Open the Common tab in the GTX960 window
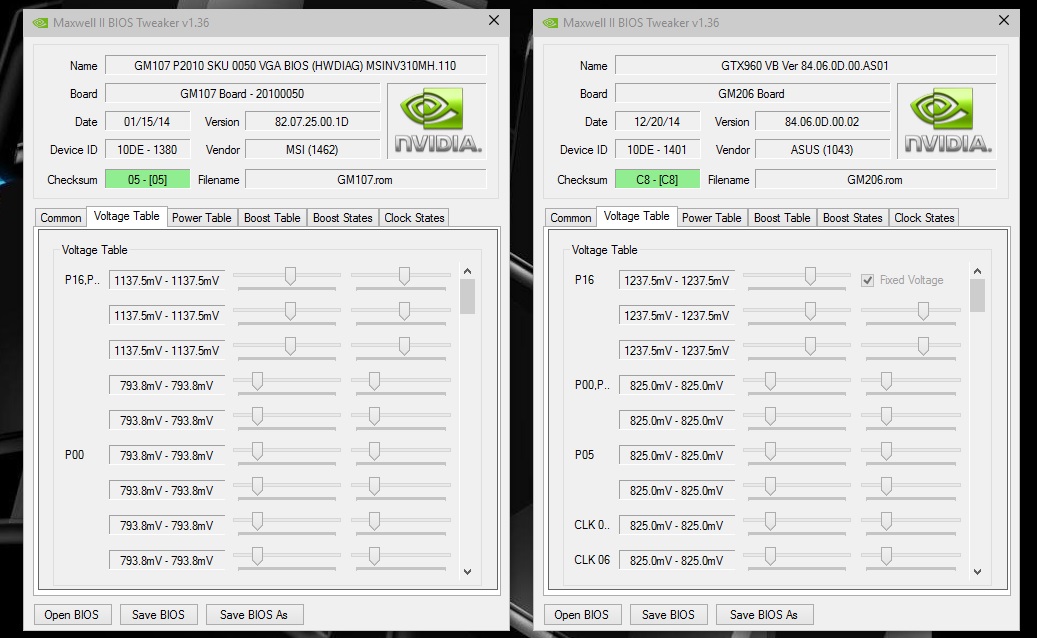The image size is (1037, 638). pyautogui.click(x=571, y=218)
